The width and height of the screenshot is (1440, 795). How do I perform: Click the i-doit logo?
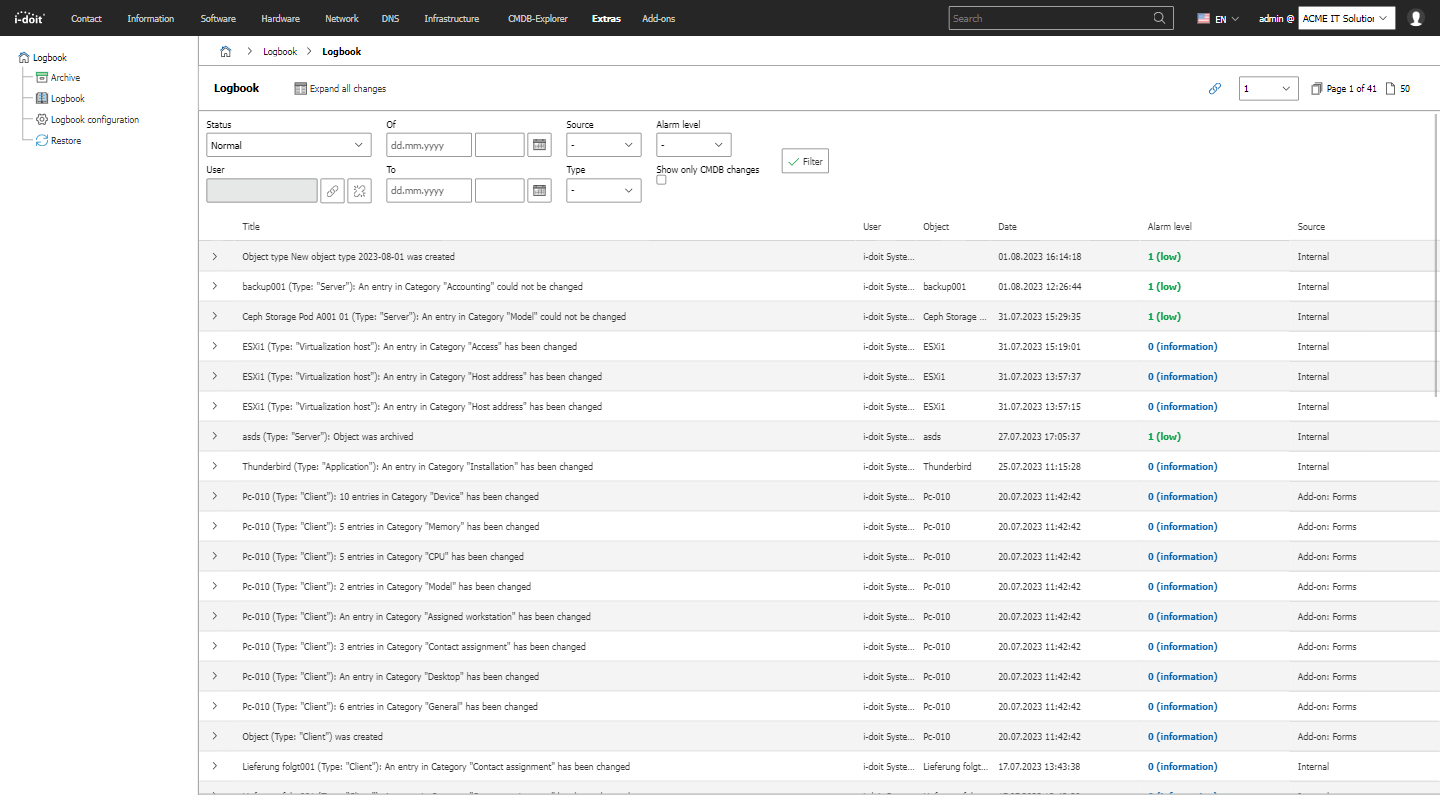tap(29, 18)
